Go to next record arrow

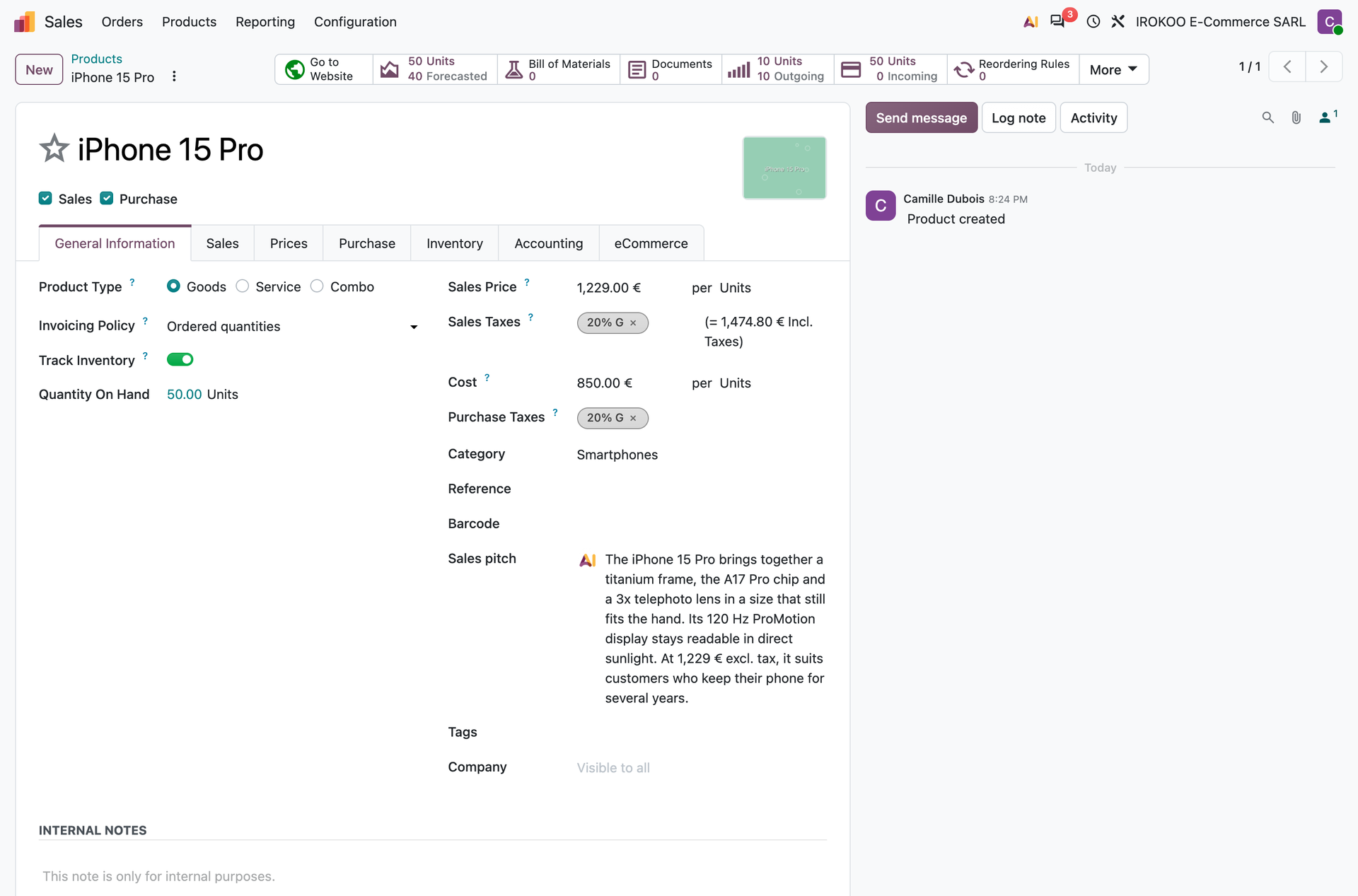coord(1323,67)
